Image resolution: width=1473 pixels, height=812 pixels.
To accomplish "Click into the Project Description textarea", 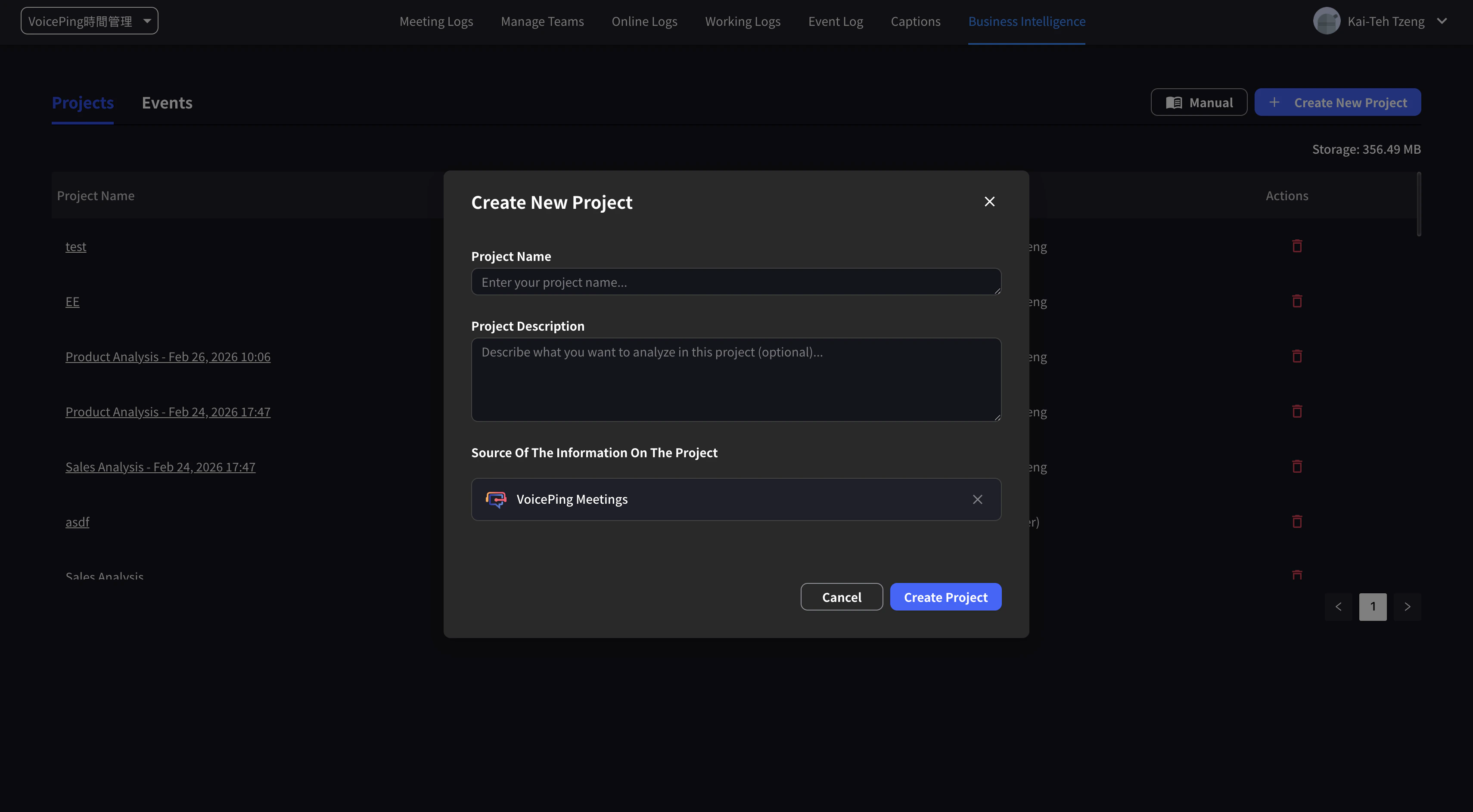I will pyautogui.click(x=735, y=380).
